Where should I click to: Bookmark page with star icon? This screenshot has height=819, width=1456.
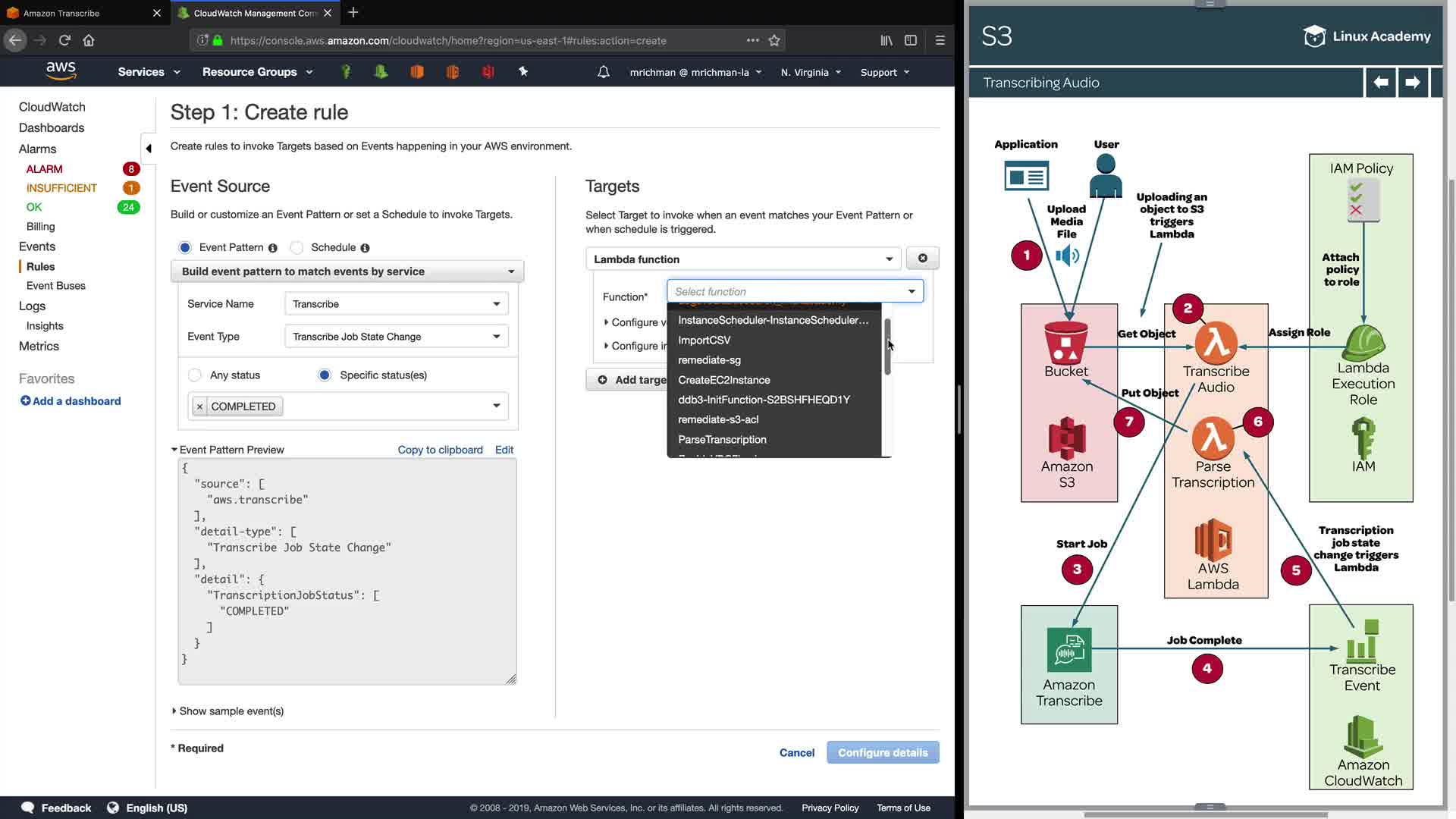point(774,40)
